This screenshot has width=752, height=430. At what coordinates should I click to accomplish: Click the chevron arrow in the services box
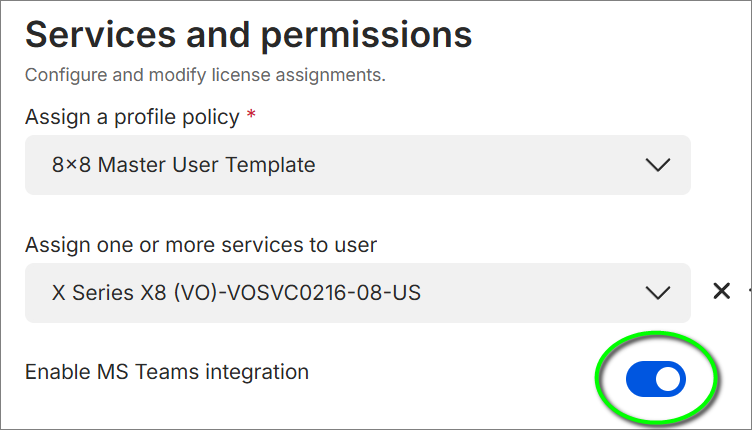tap(658, 293)
